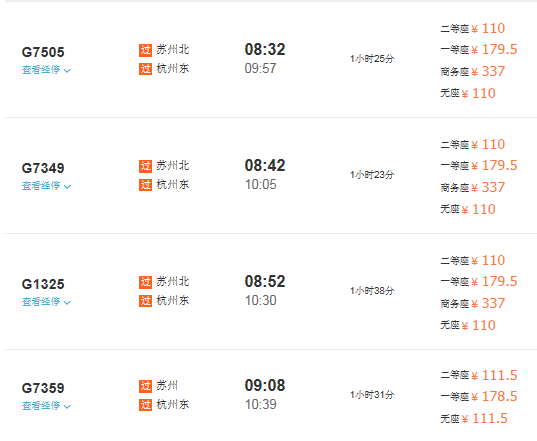
Task: Expand 查看经停 stops under G7359
Action: click(46, 406)
